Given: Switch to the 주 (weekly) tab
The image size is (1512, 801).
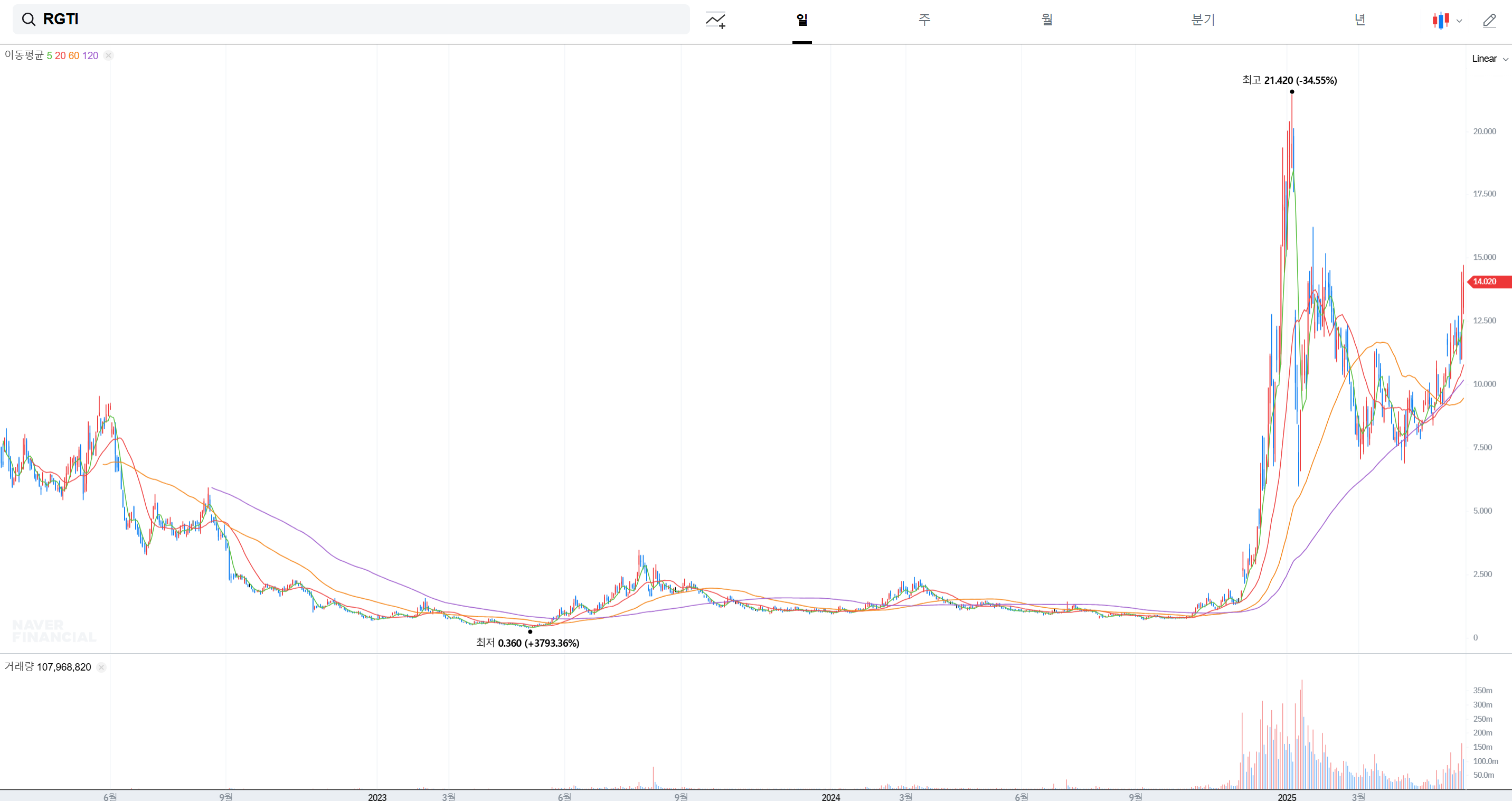Looking at the screenshot, I should click(x=924, y=20).
